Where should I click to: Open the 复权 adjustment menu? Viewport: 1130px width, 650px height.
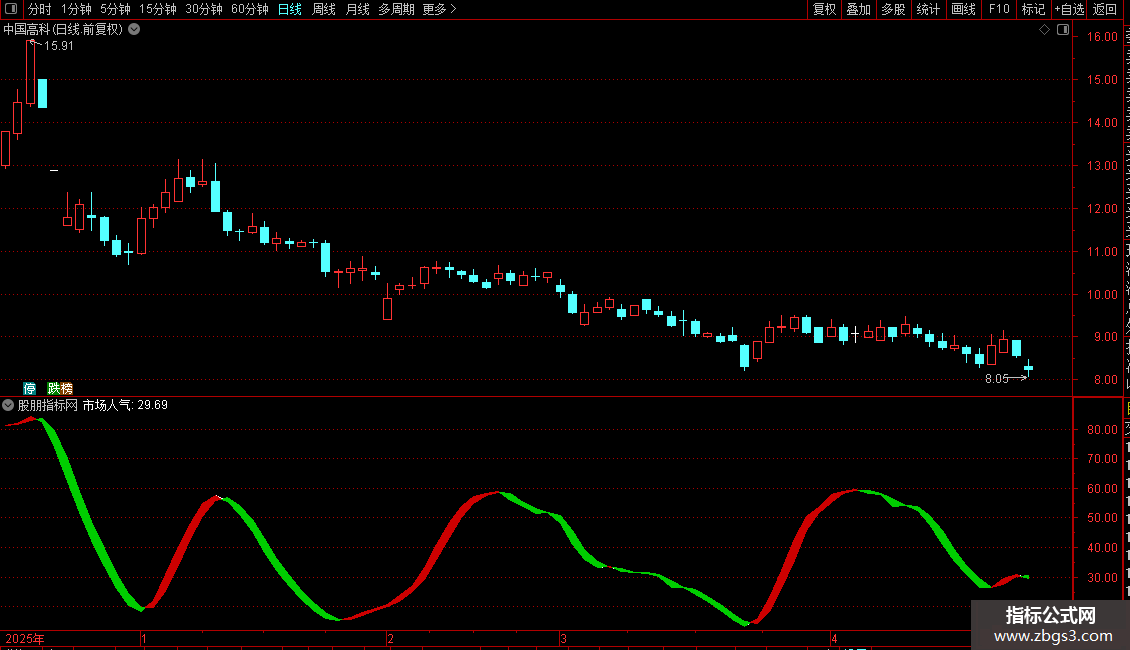tap(824, 9)
